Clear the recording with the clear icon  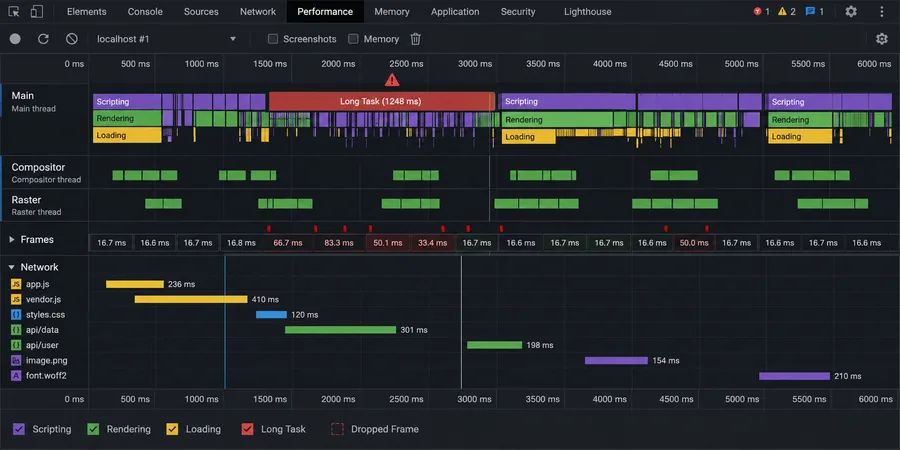tap(72, 39)
